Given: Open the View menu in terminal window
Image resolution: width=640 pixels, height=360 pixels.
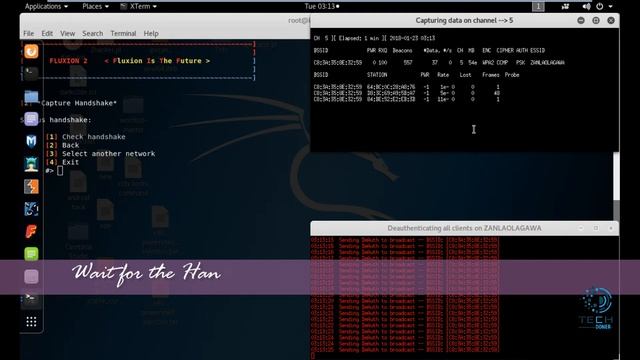Looking at the screenshot, I should tap(67, 33).
